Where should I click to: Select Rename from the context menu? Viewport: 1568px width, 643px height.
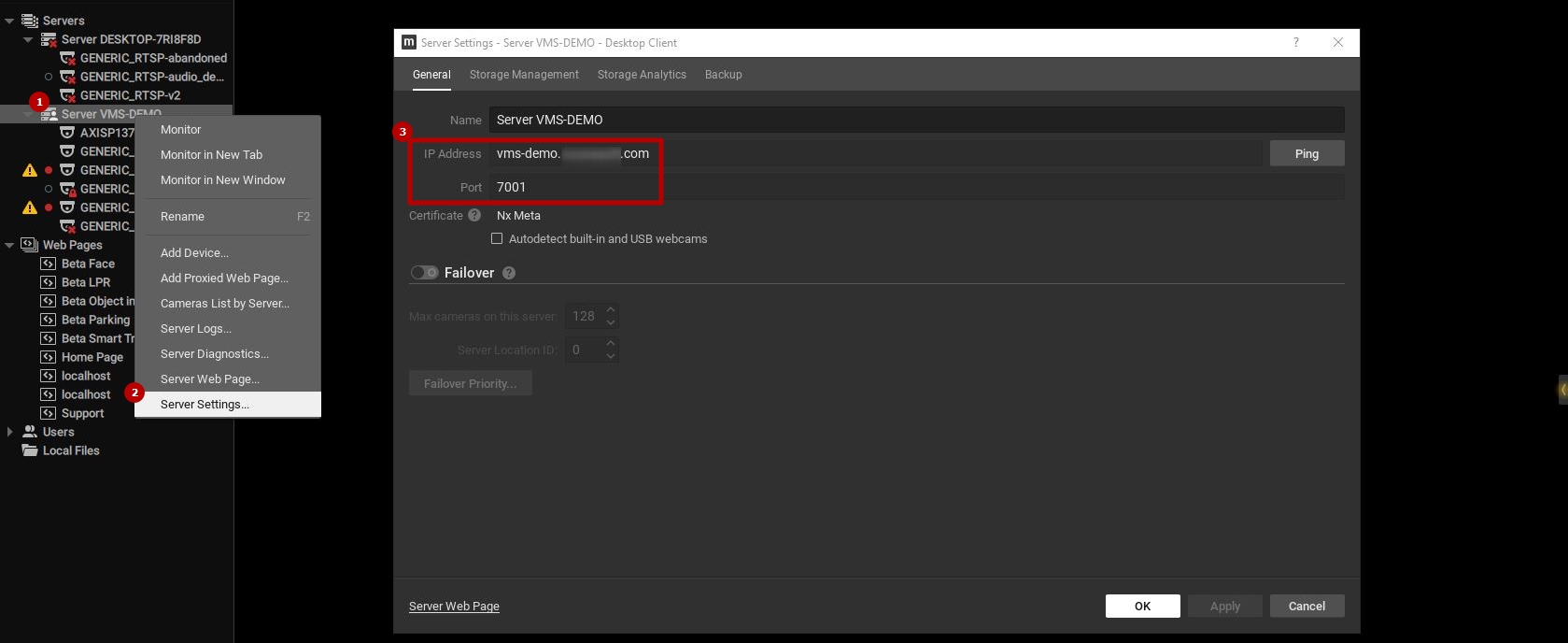228,217
